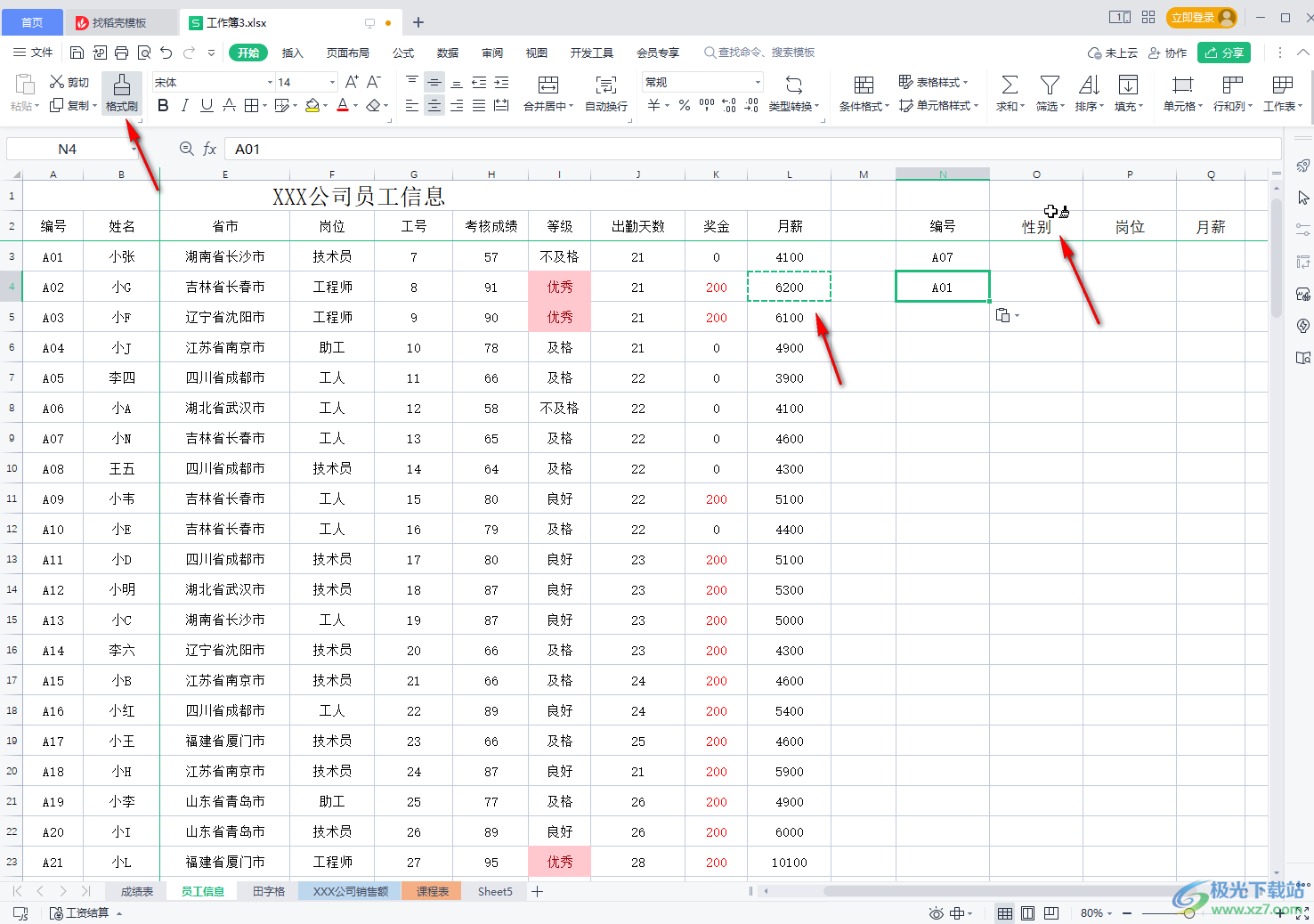
Task: Toggle Italic formatting
Action: pos(184,105)
